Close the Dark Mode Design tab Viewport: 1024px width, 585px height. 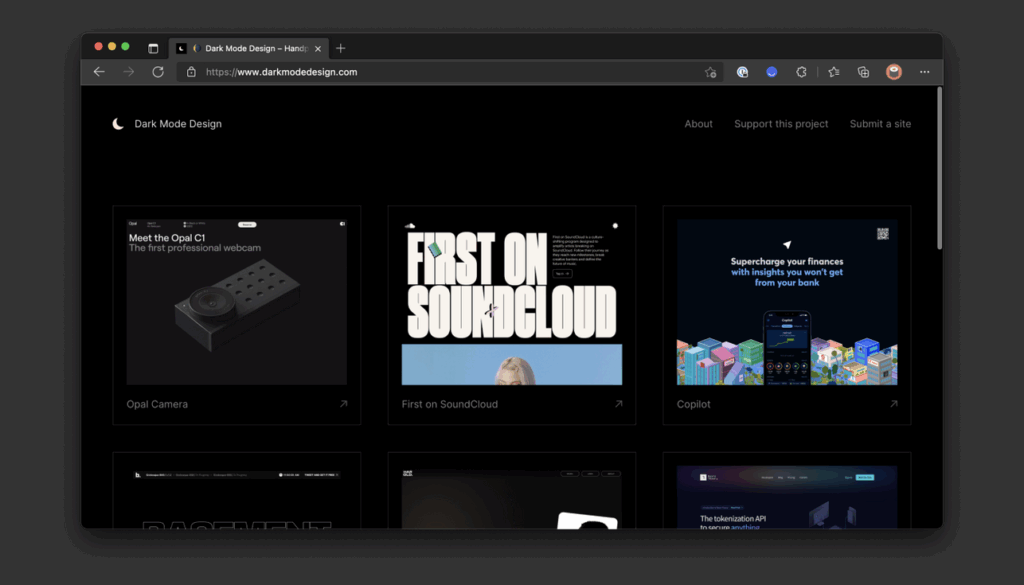[318, 48]
